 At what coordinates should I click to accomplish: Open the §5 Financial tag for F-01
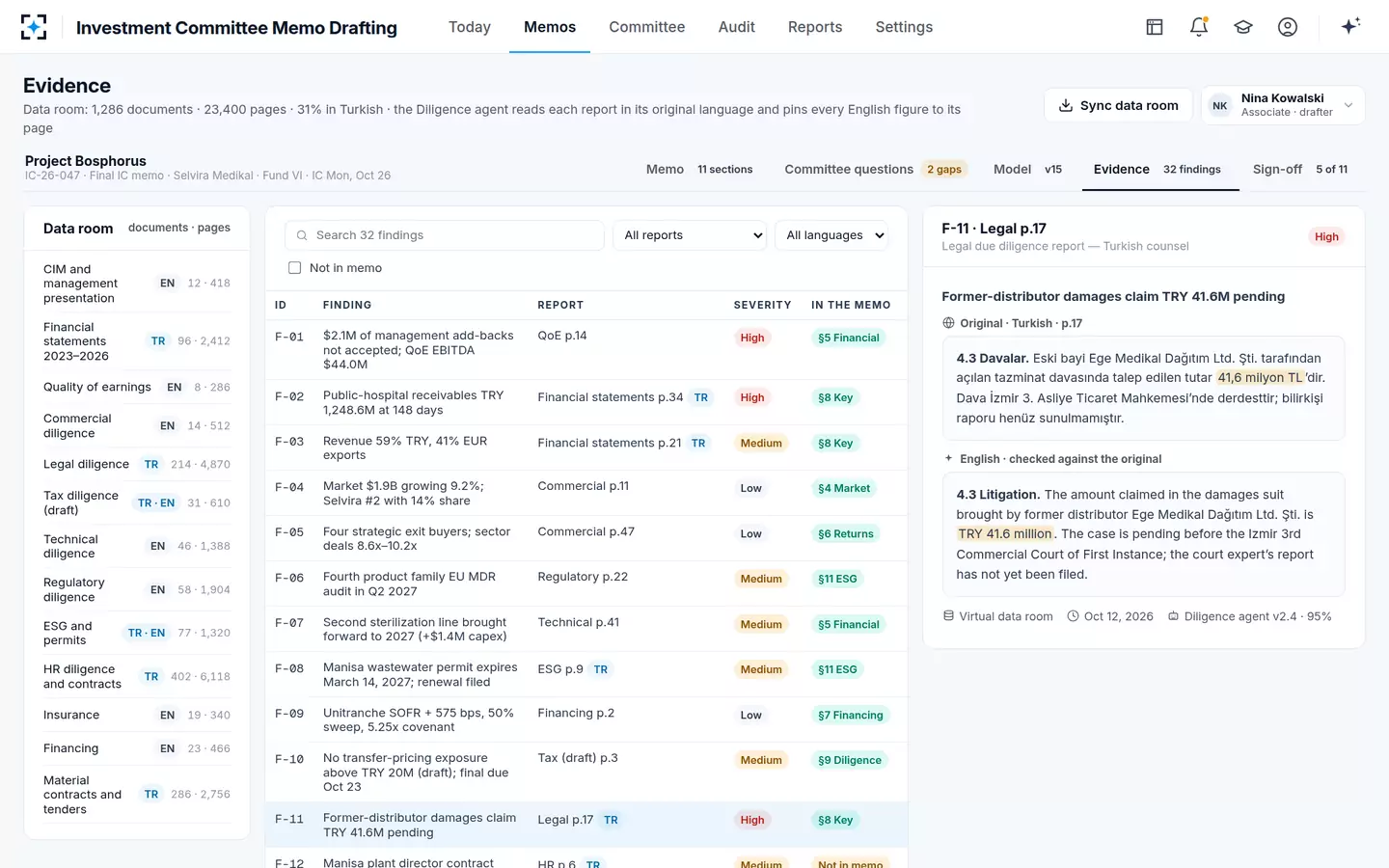[848, 338]
